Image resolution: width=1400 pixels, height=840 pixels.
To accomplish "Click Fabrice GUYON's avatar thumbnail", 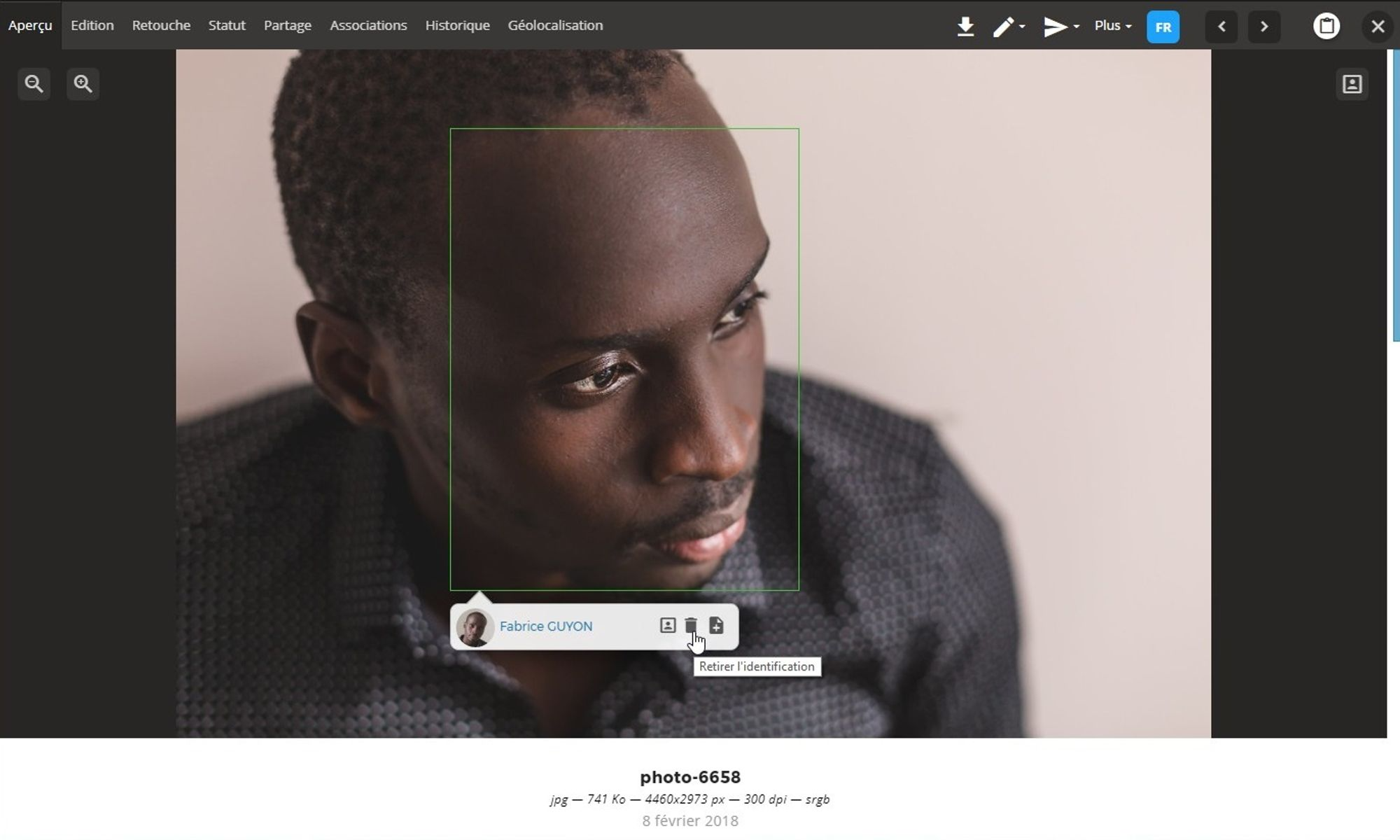I will point(475,628).
